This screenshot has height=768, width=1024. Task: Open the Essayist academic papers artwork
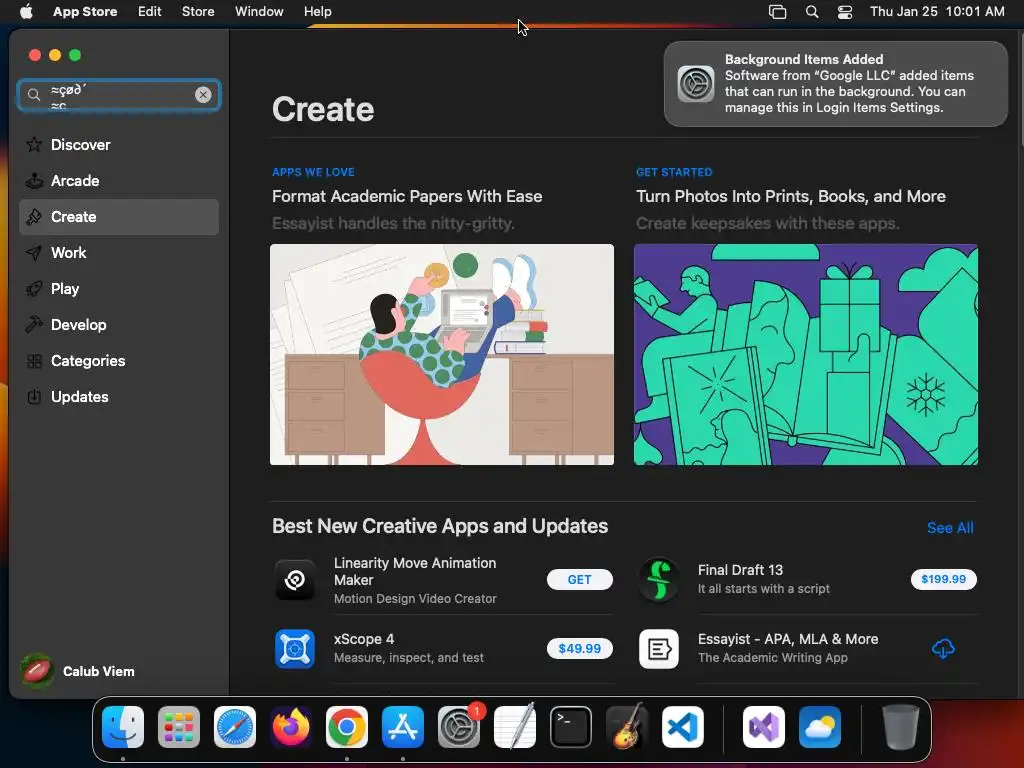(x=441, y=355)
